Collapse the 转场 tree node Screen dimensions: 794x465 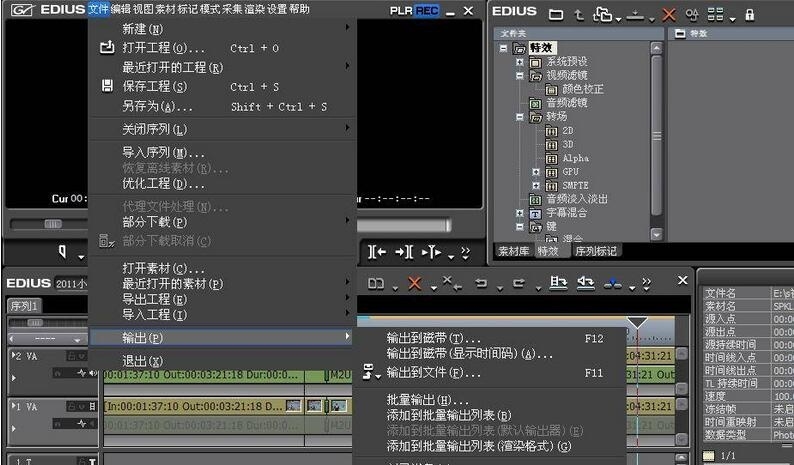(x=520, y=117)
